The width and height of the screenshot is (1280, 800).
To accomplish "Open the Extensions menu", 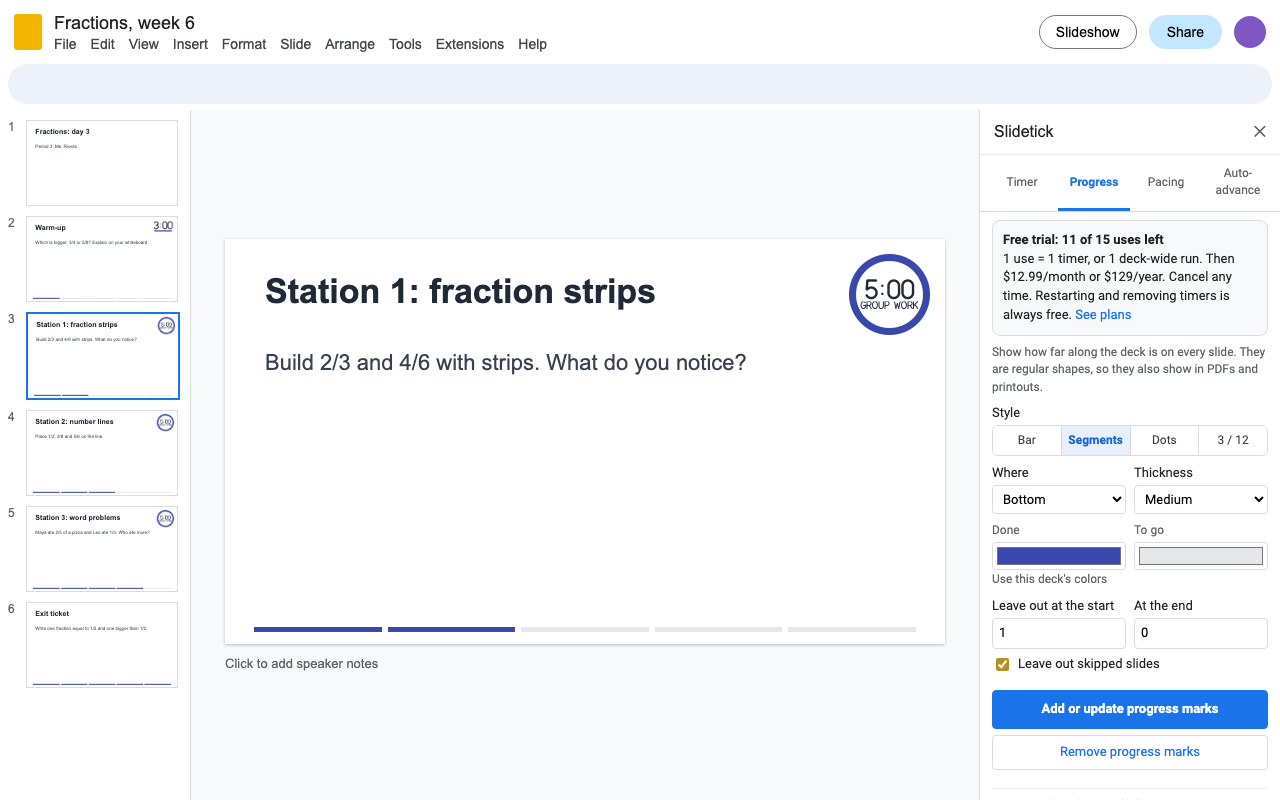I will pyautogui.click(x=470, y=44).
